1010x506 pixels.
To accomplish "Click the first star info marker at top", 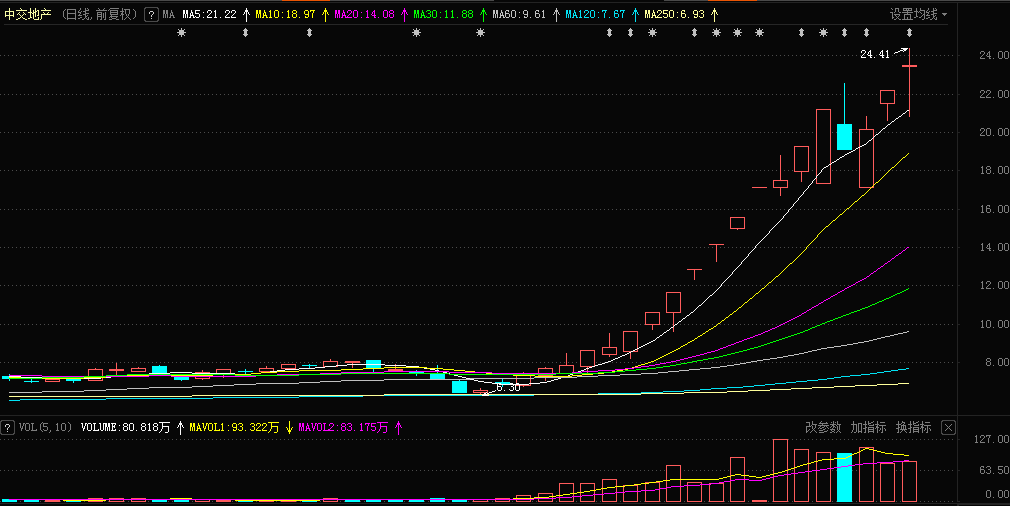I will point(182,33).
